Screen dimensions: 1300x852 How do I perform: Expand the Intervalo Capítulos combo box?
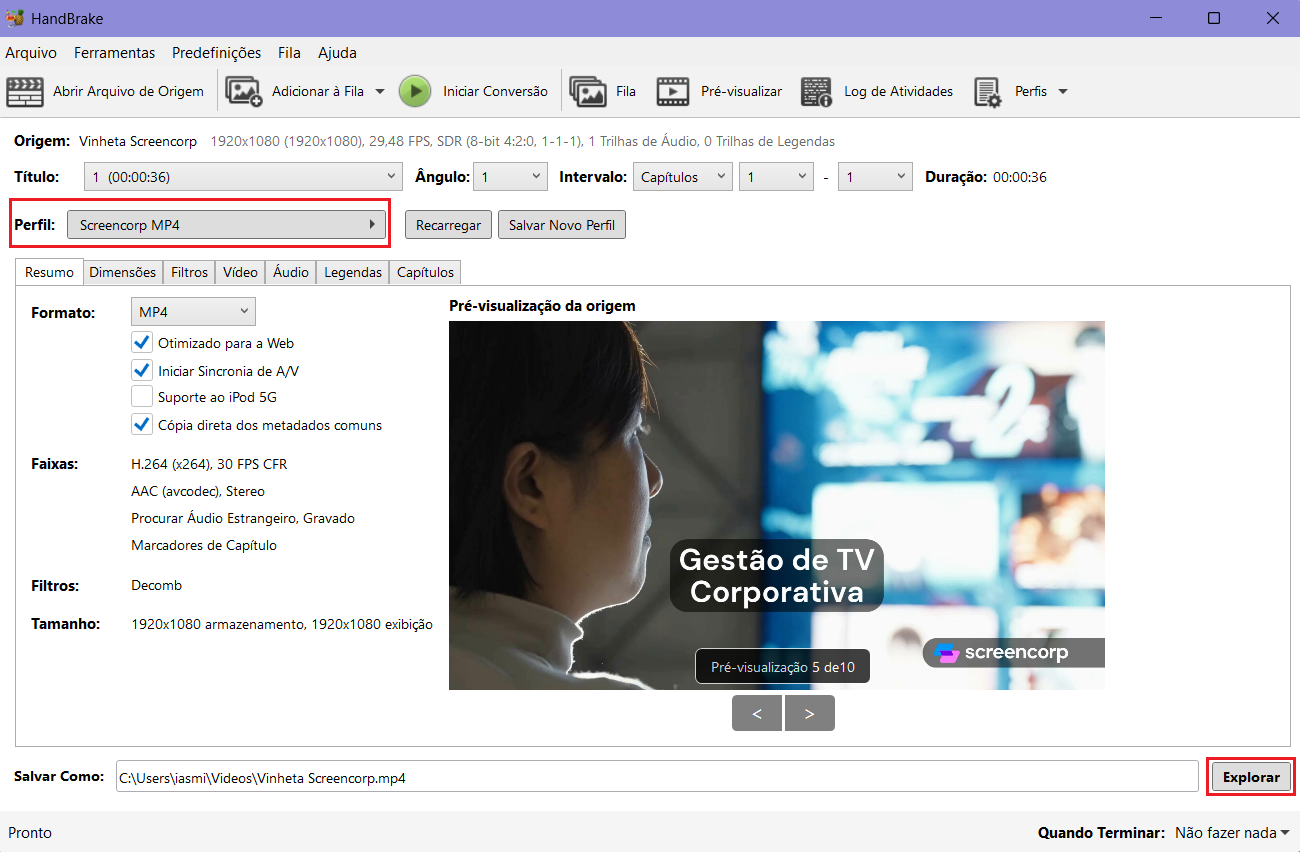(x=683, y=177)
